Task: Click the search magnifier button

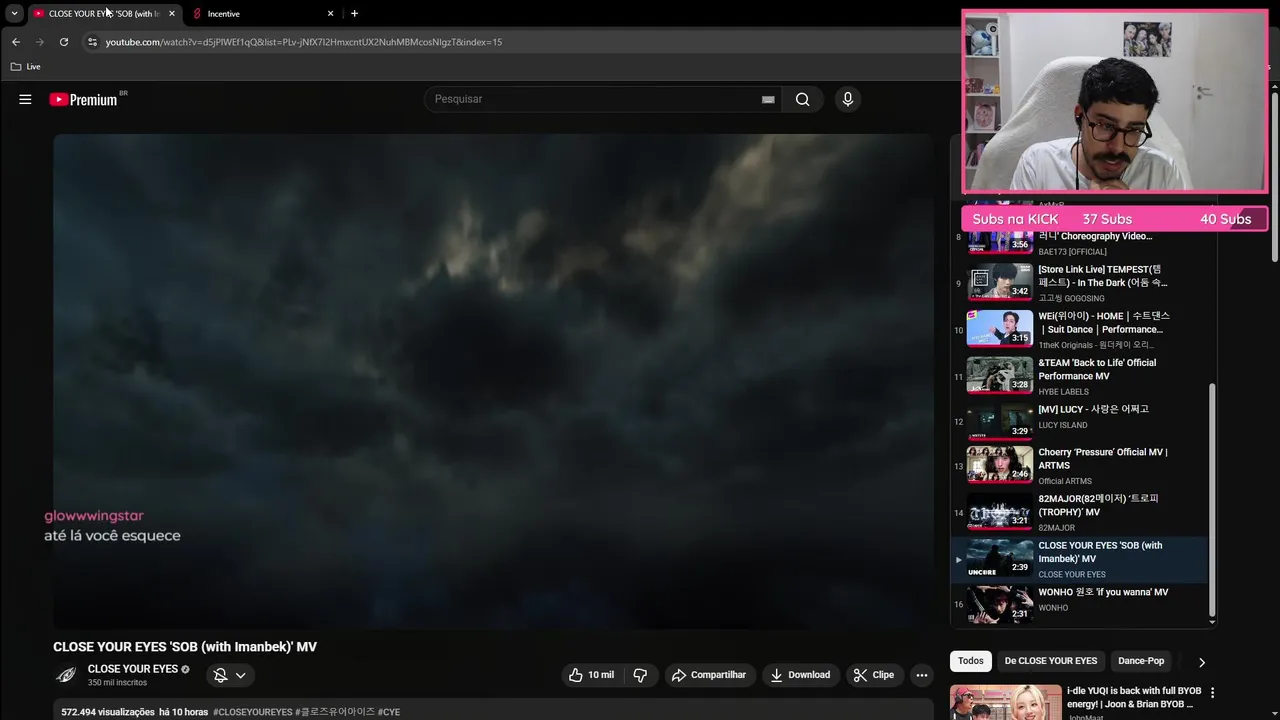Action: pos(802,99)
